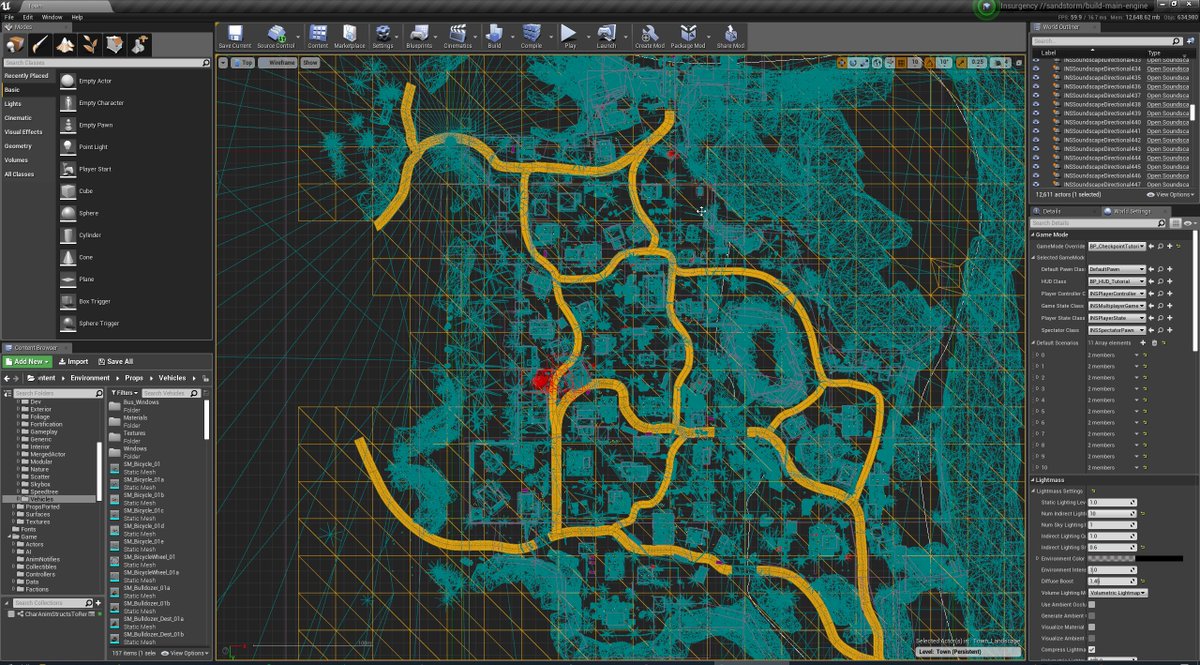Click the Play toolbar icon

[570, 37]
